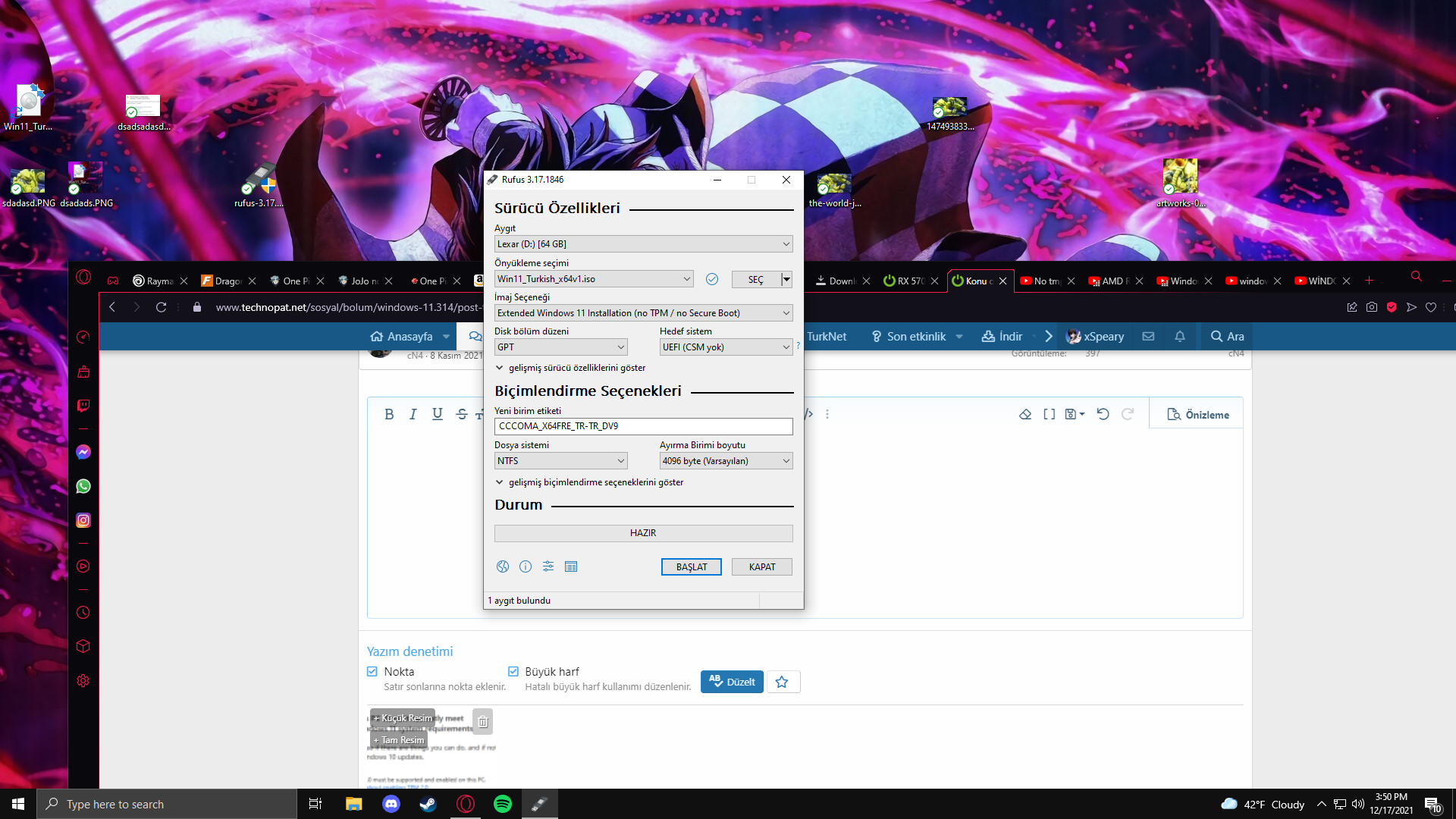Expand gelişmiş sürücü özelliklerini göster

576,368
